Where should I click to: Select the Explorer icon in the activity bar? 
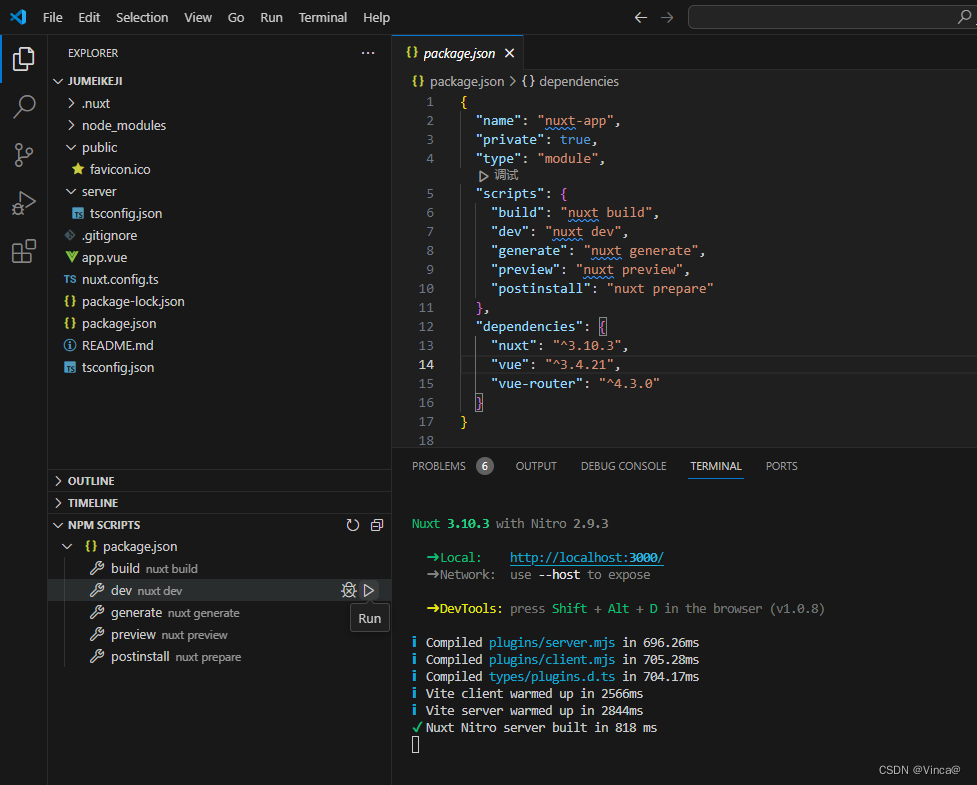click(x=24, y=59)
